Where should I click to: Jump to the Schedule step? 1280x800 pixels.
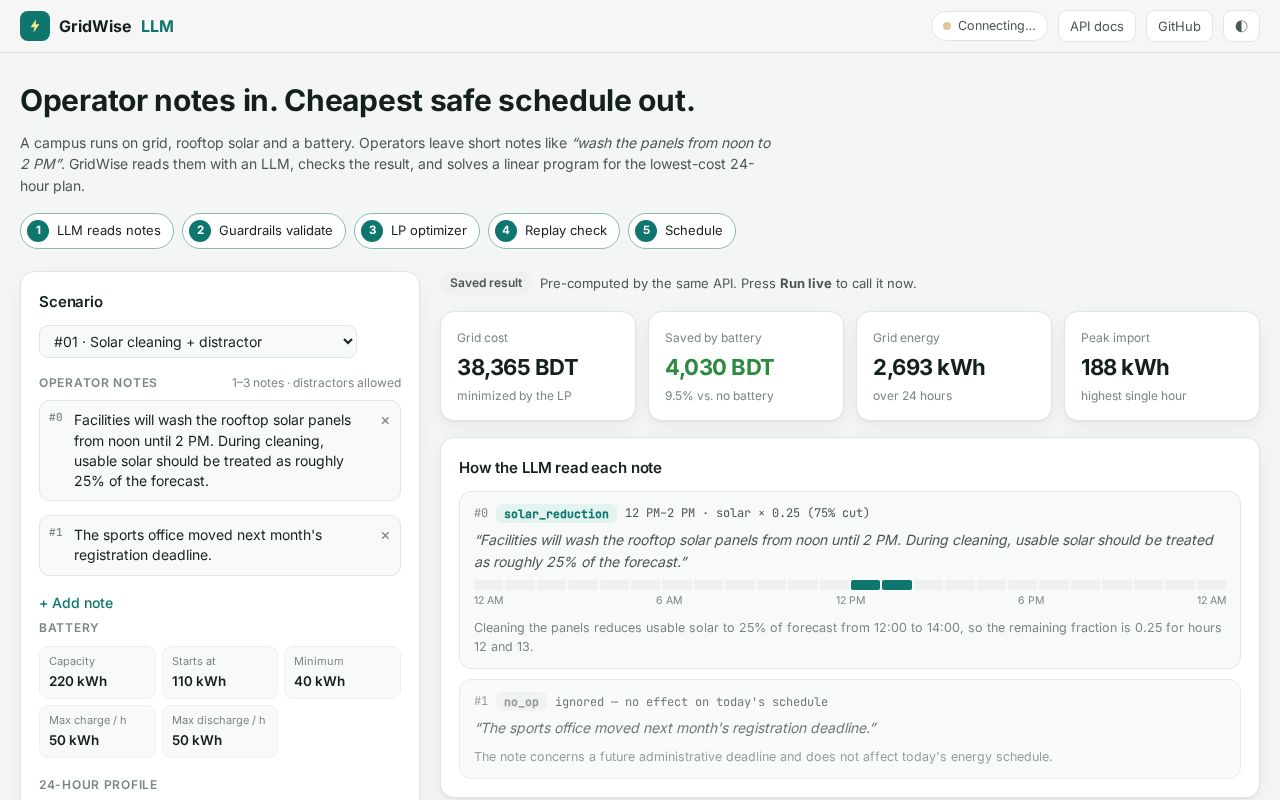pyautogui.click(x=682, y=231)
